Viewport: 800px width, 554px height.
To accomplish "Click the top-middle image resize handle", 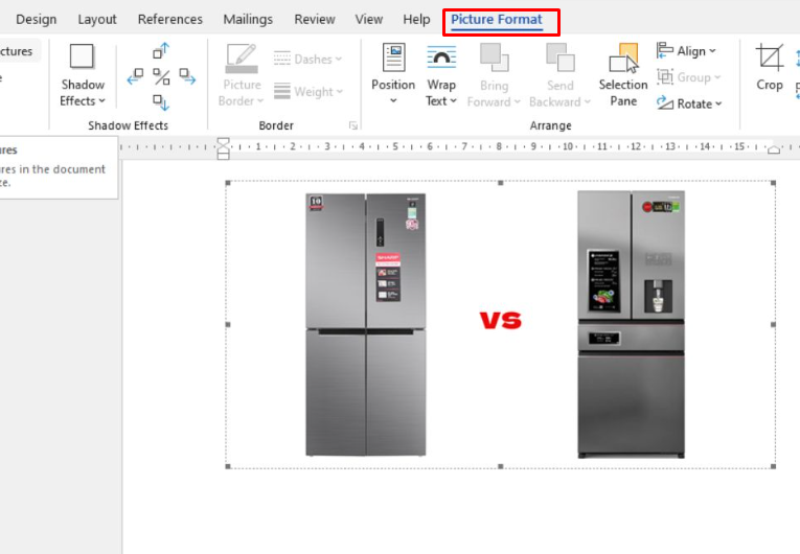I will 501,183.
